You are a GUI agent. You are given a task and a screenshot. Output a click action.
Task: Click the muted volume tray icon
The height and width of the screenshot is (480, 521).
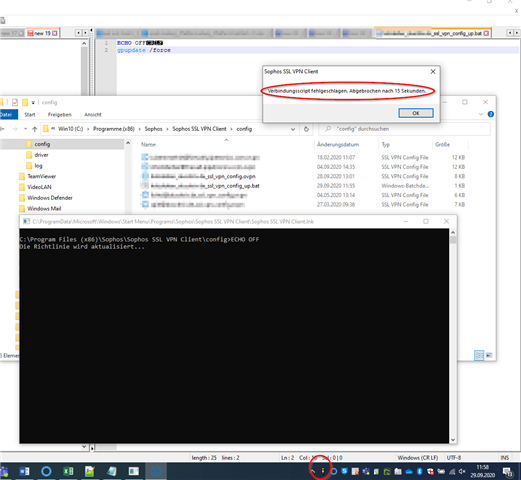[x=462, y=471]
